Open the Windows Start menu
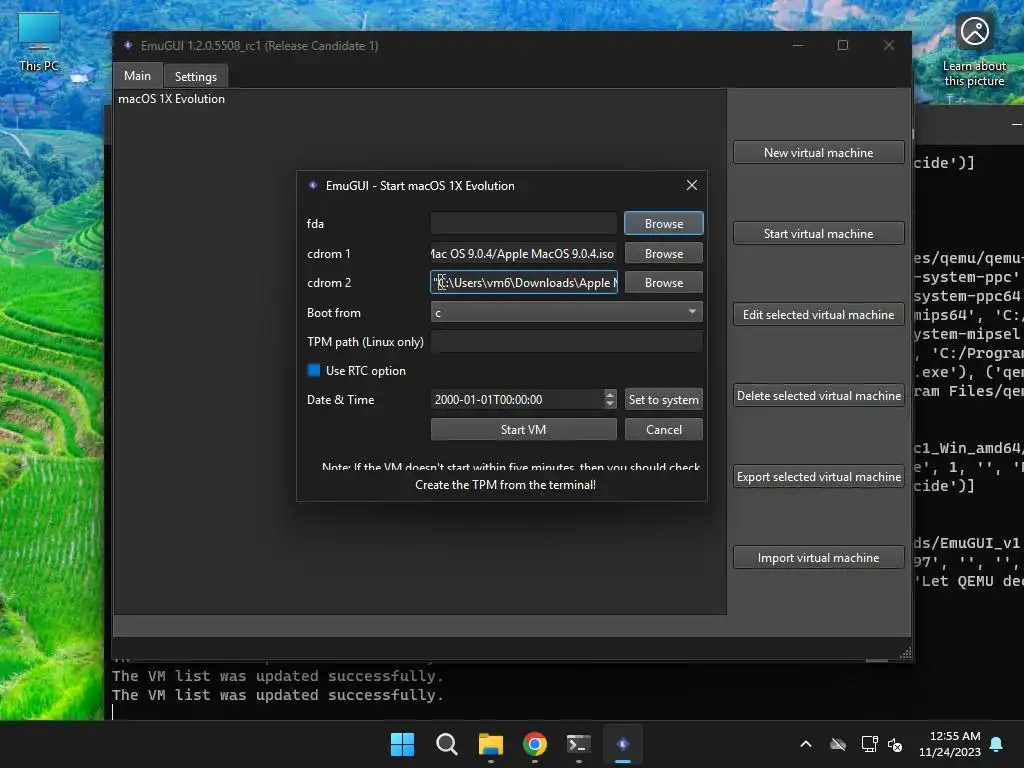The height and width of the screenshot is (768, 1024). click(x=402, y=744)
